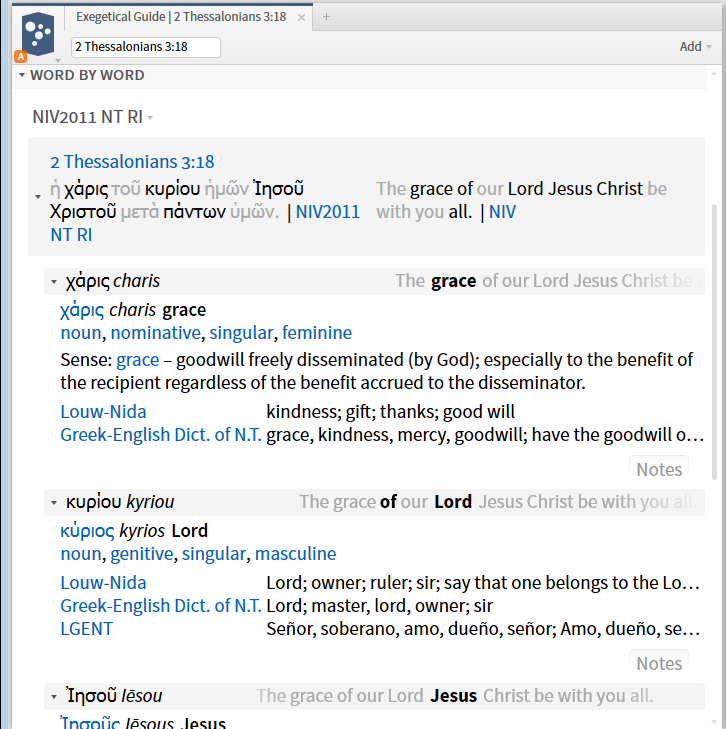This screenshot has height=729, width=726.
Task: Open the Exegetical Guide panel menu icon
Action: [38, 34]
